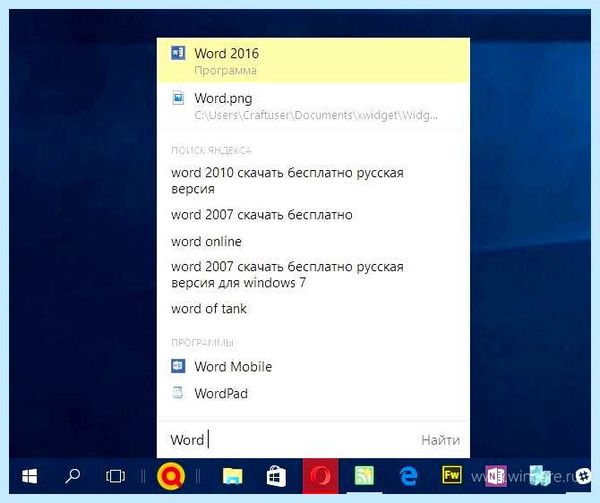Image resolution: width=600 pixels, height=503 pixels.
Task: Click the Word Mobile icon
Action: click(x=178, y=366)
